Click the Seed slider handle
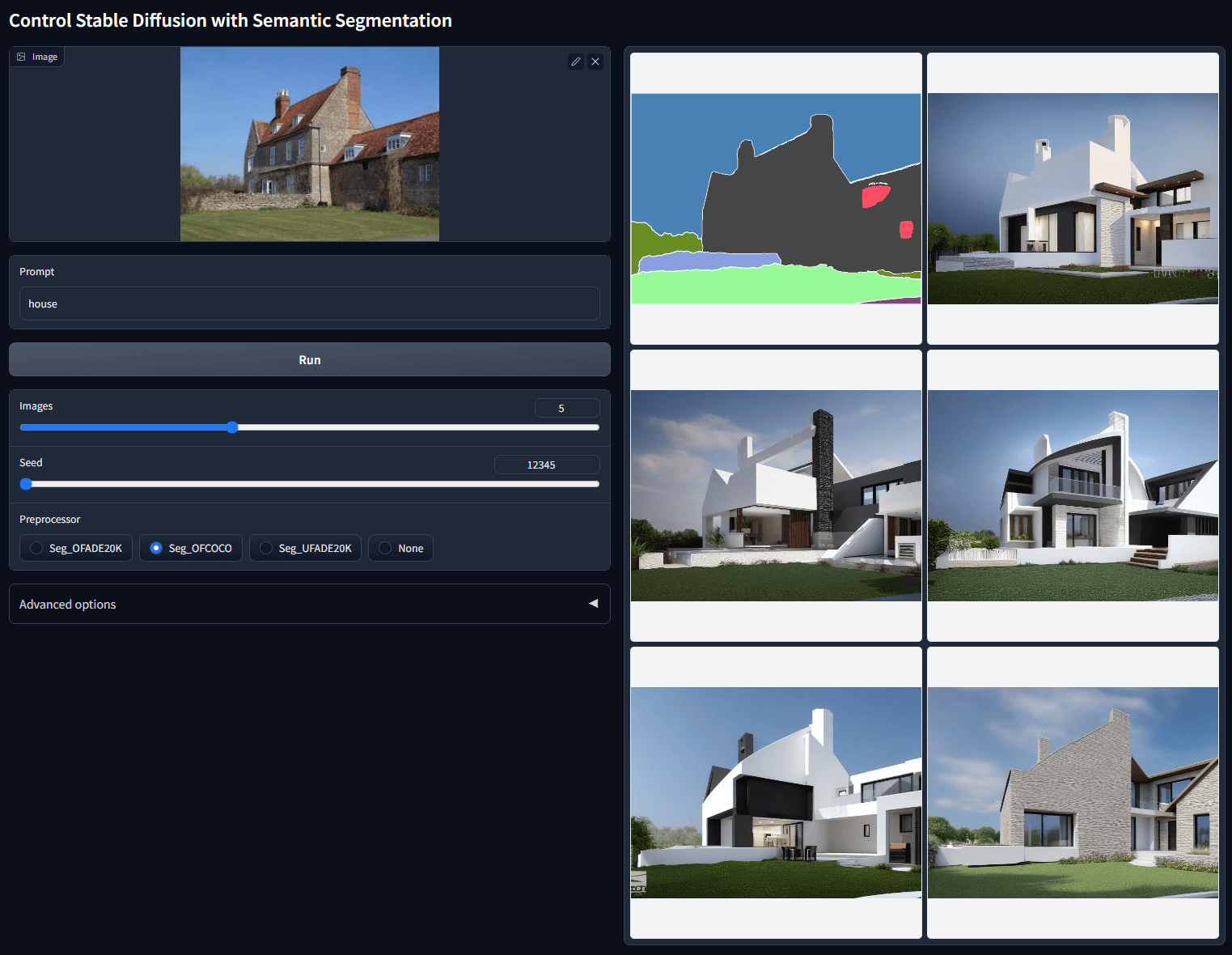This screenshot has width=1232, height=955. 25,484
